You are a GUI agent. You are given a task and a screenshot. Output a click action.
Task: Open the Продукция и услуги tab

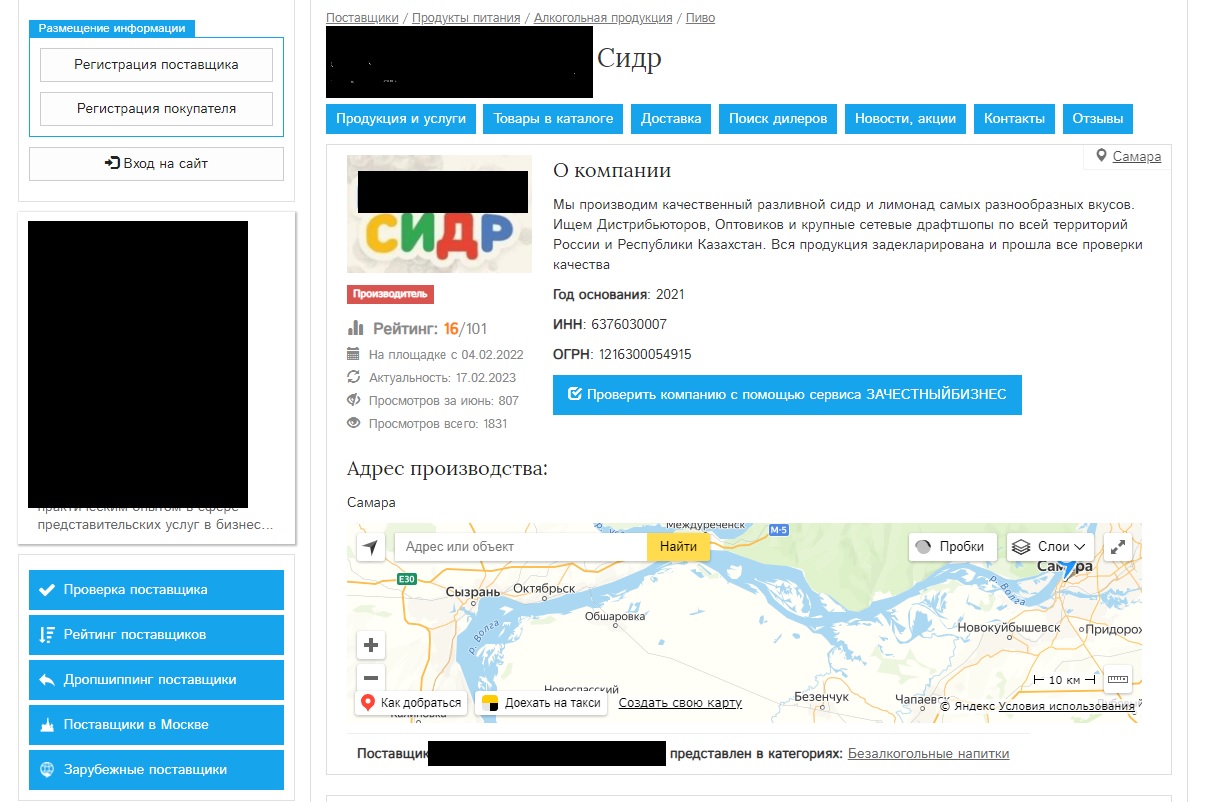[x=401, y=118]
